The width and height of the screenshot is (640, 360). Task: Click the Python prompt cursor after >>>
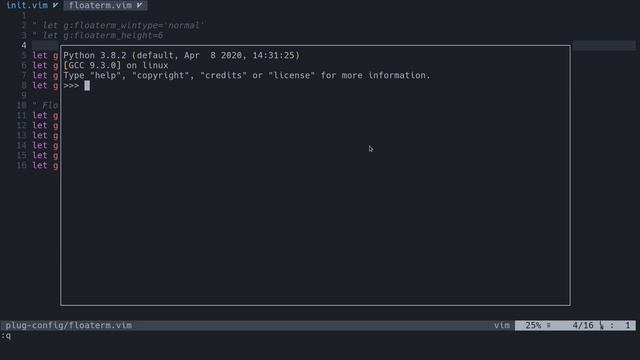click(x=87, y=85)
